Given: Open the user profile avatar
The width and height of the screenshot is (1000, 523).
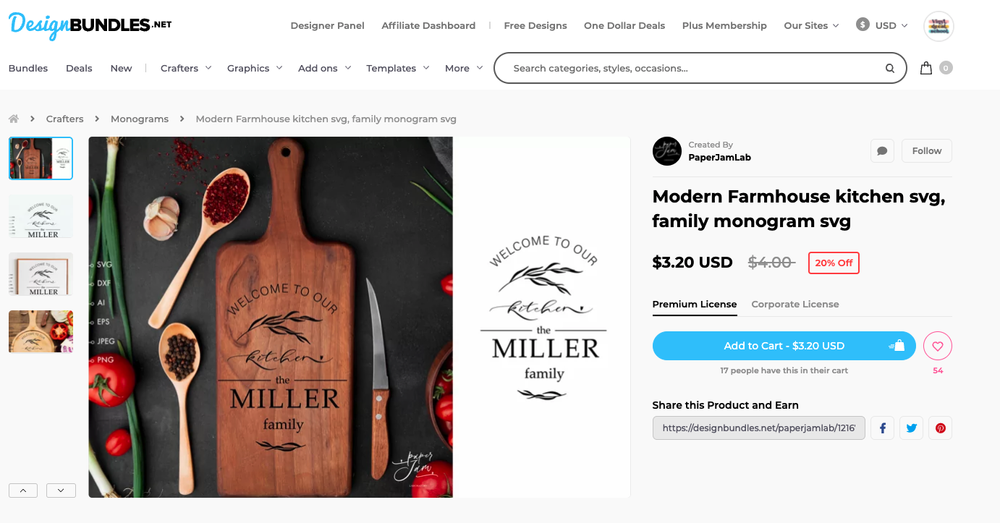Looking at the screenshot, I should [x=939, y=26].
